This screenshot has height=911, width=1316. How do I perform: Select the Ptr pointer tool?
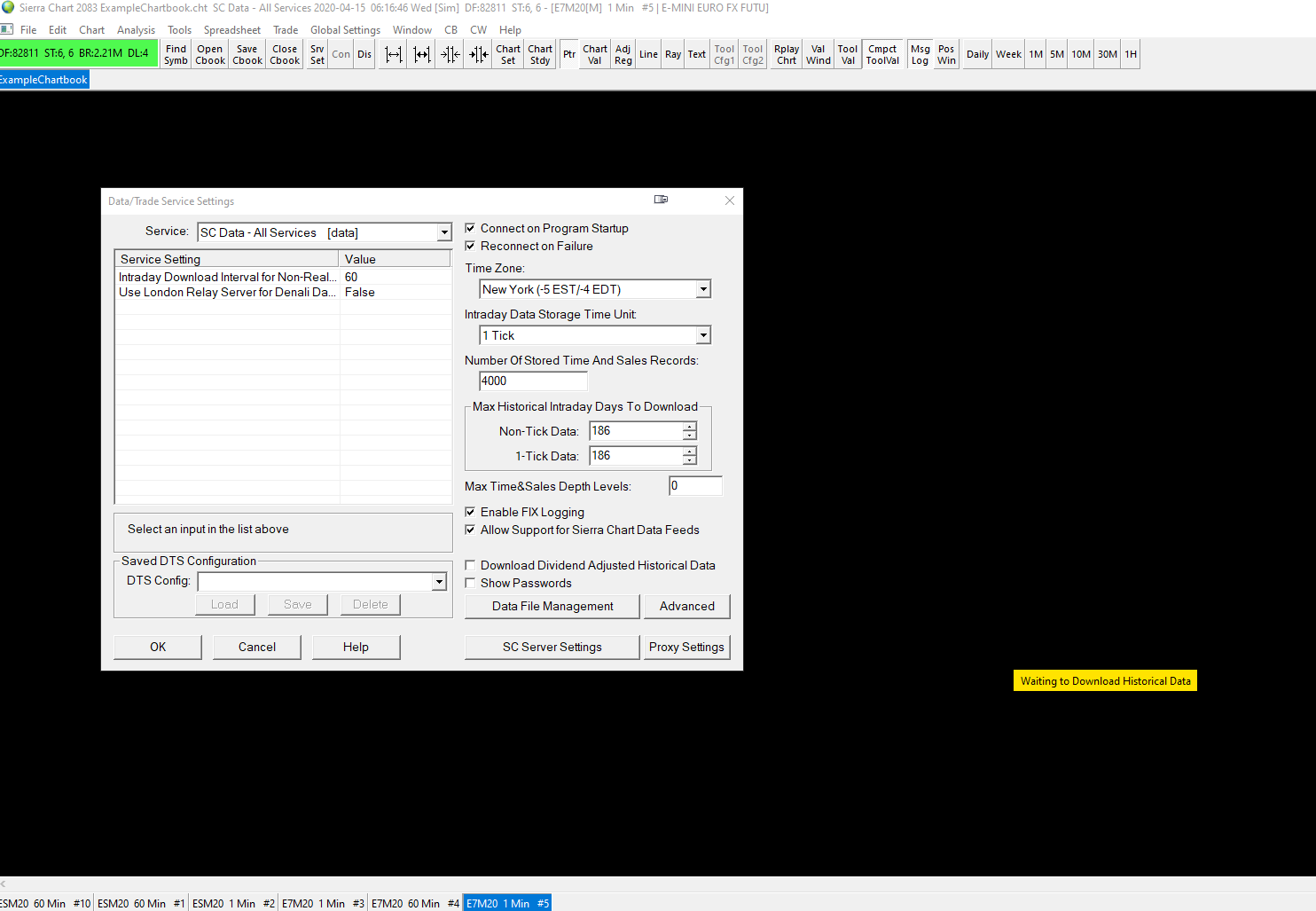[569, 55]
